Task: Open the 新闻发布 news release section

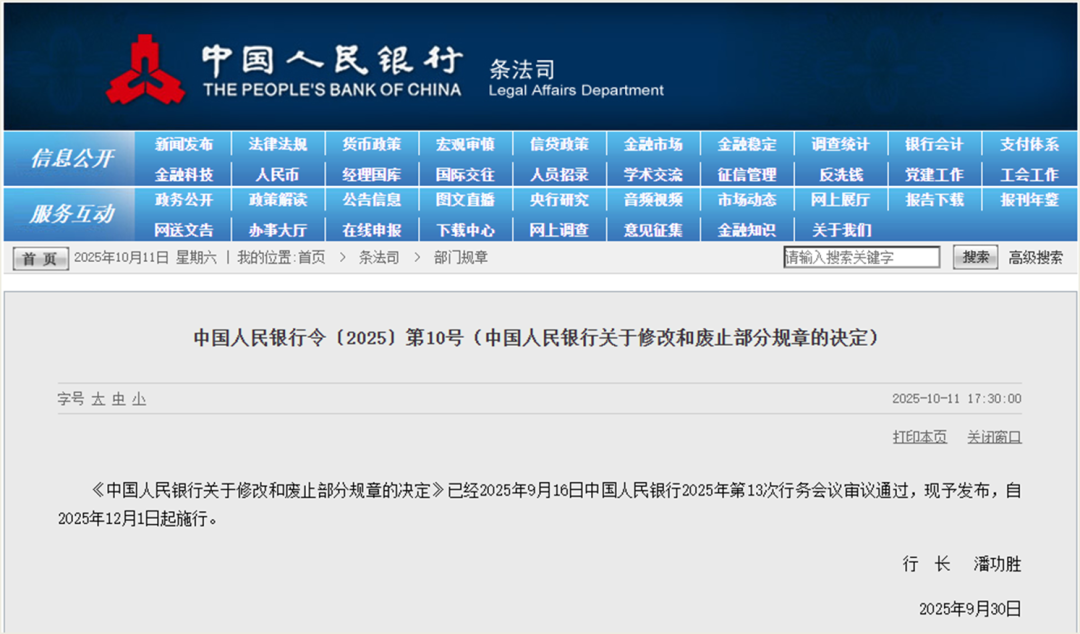Action: click(183, 143)
